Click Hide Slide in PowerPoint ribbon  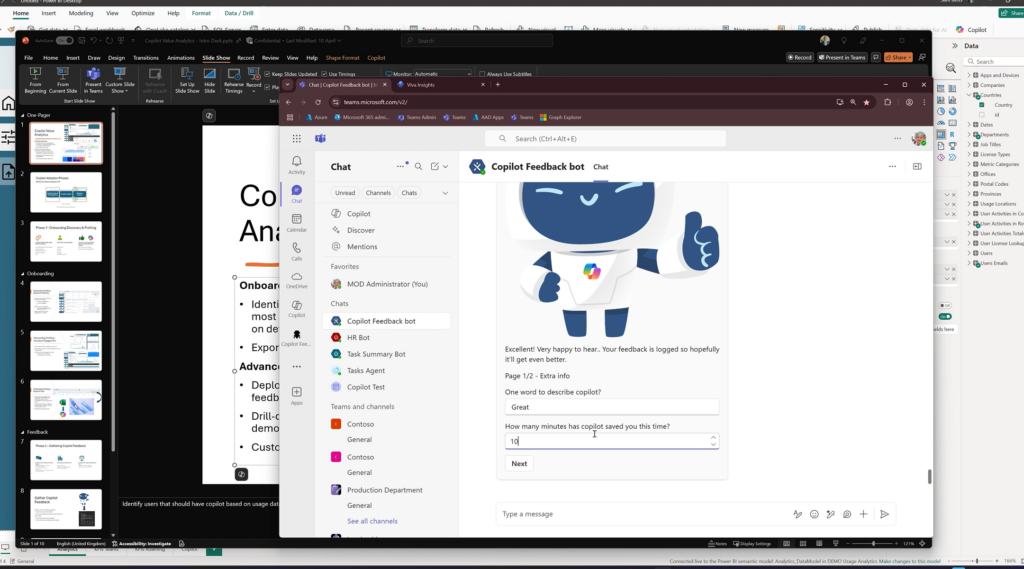click(x=210, y=80)
